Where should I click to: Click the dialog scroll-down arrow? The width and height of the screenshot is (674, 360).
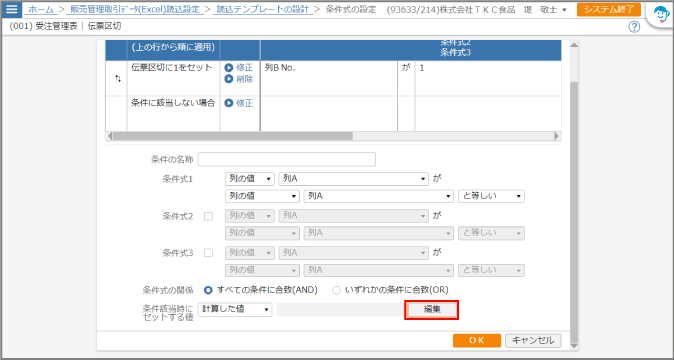(x=574, y=346)
